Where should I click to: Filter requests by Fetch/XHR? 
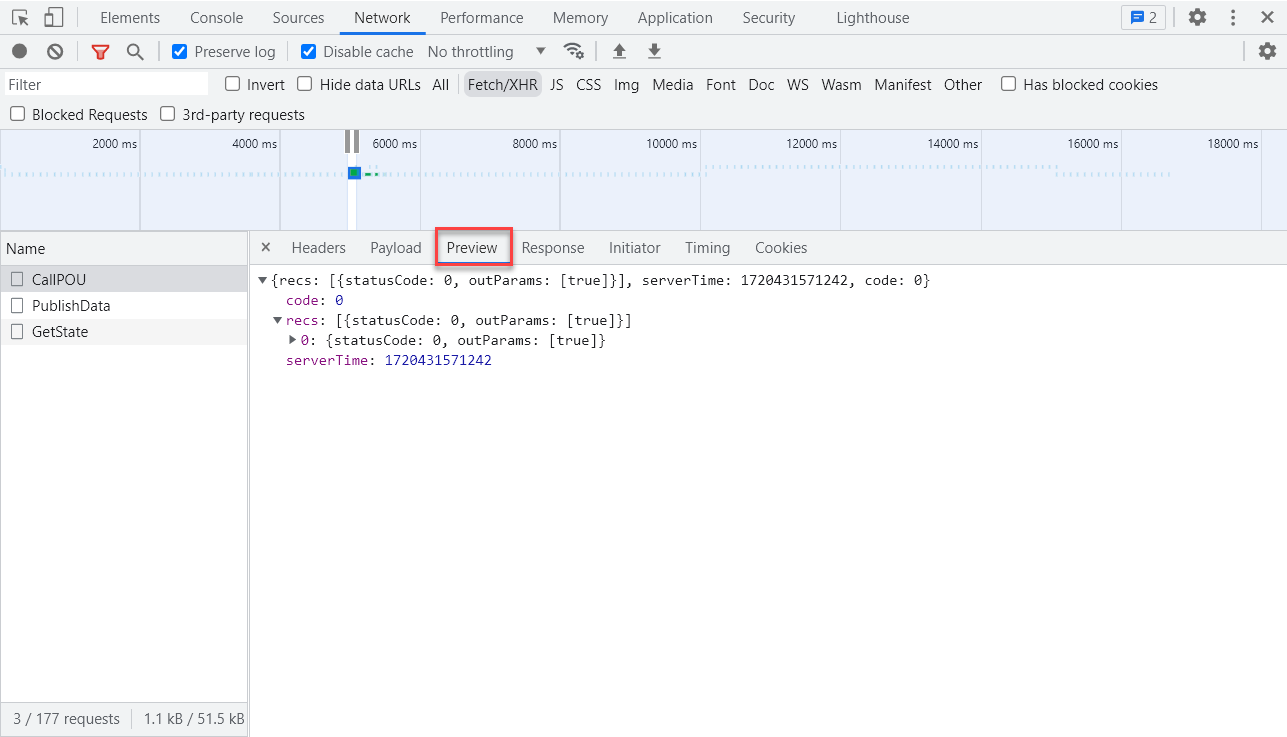pos(503,84)
